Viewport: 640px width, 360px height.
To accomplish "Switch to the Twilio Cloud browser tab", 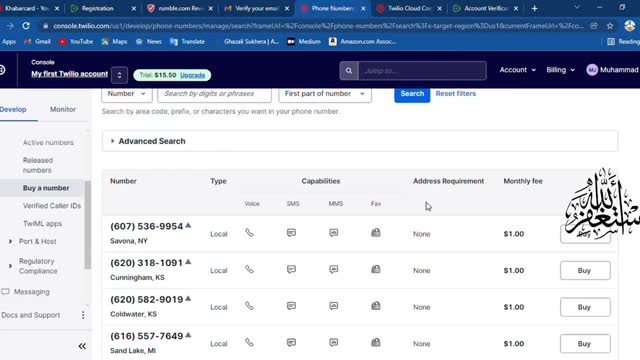I will click(x=409, y=8).
